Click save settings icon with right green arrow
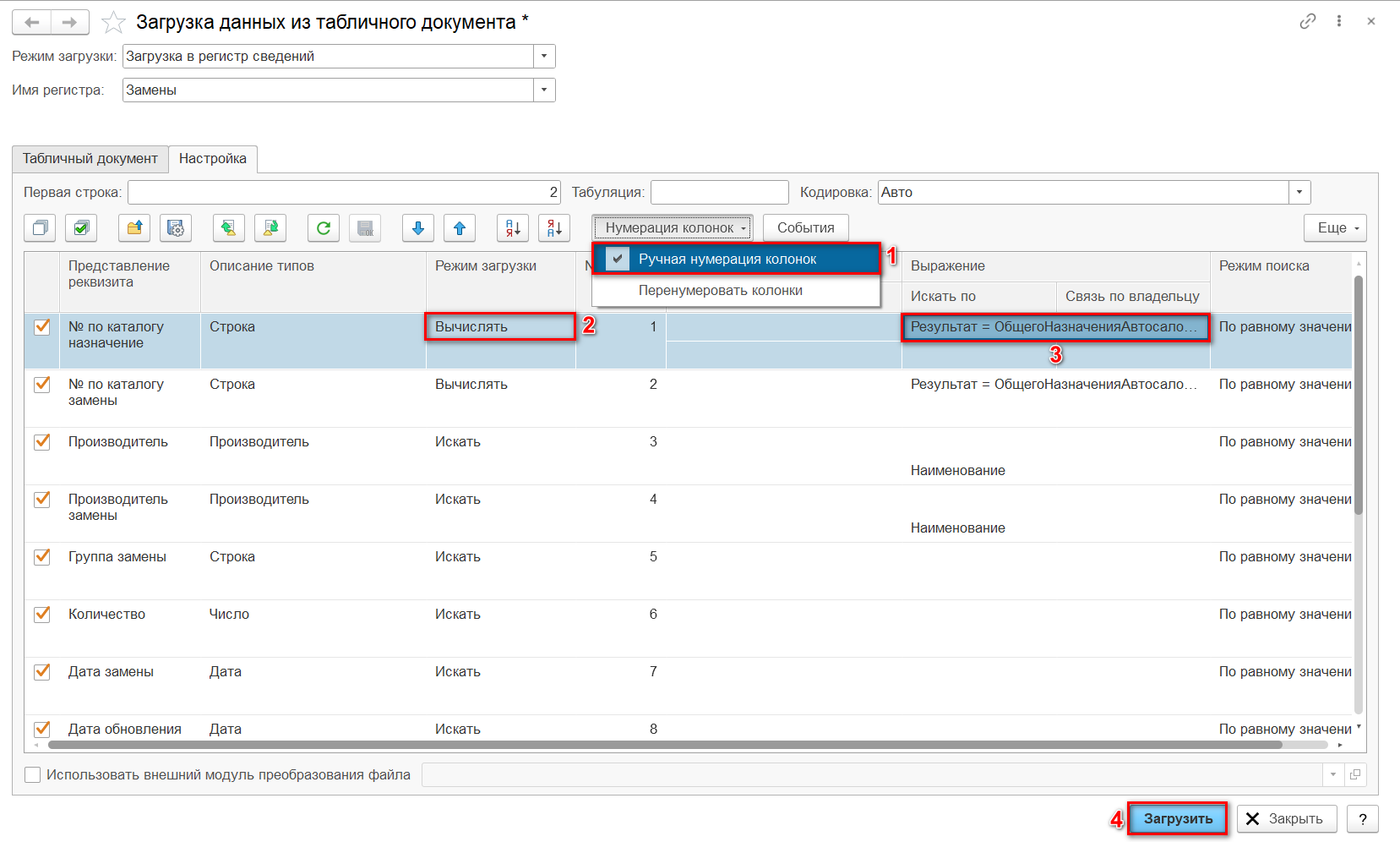The image size is (1400, 842). [x=270, y=227]
